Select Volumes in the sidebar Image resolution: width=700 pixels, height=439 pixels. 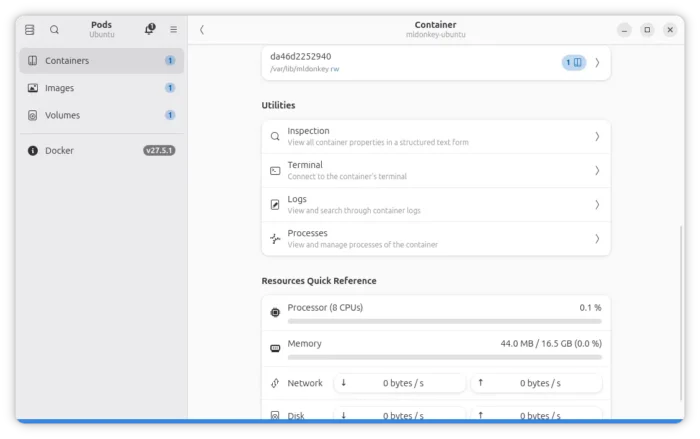coord(101,115)
